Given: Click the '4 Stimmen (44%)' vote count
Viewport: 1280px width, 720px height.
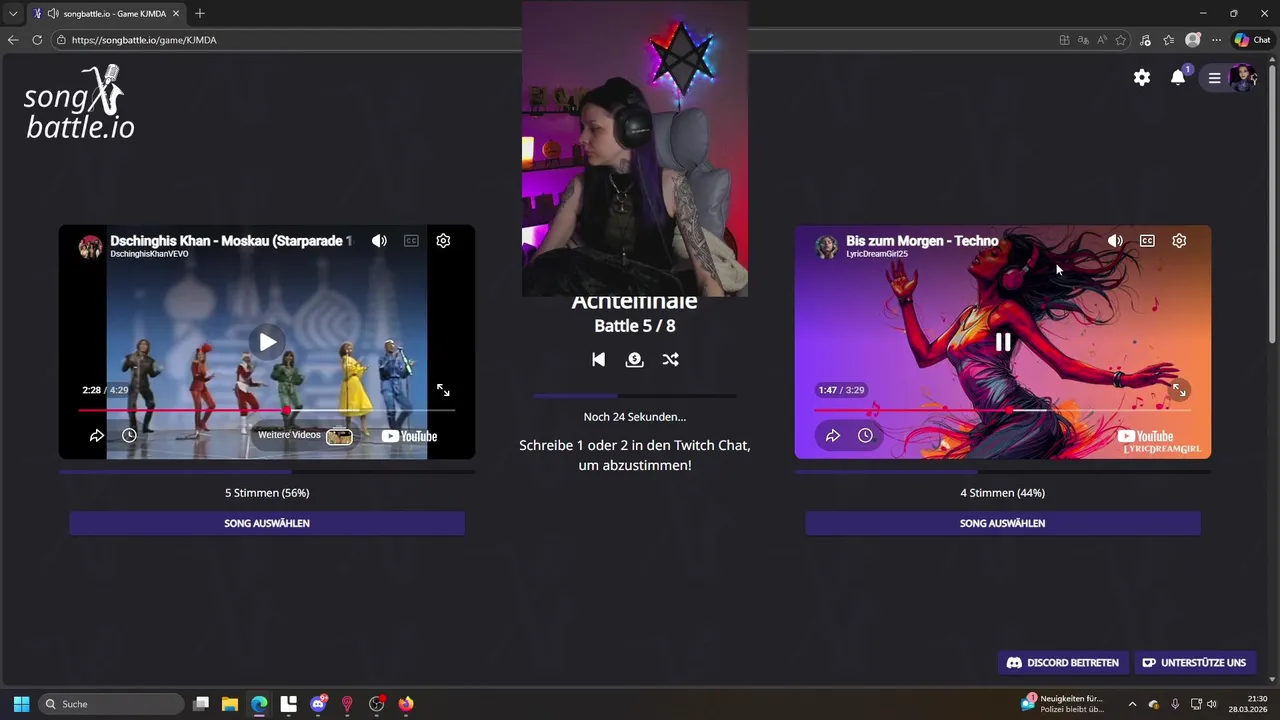Looking at the screenshot, I should pos(1003,493).
